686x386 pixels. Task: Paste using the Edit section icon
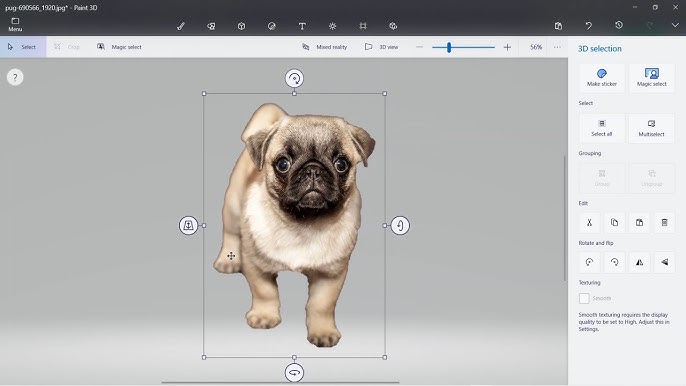click(639, 222)
